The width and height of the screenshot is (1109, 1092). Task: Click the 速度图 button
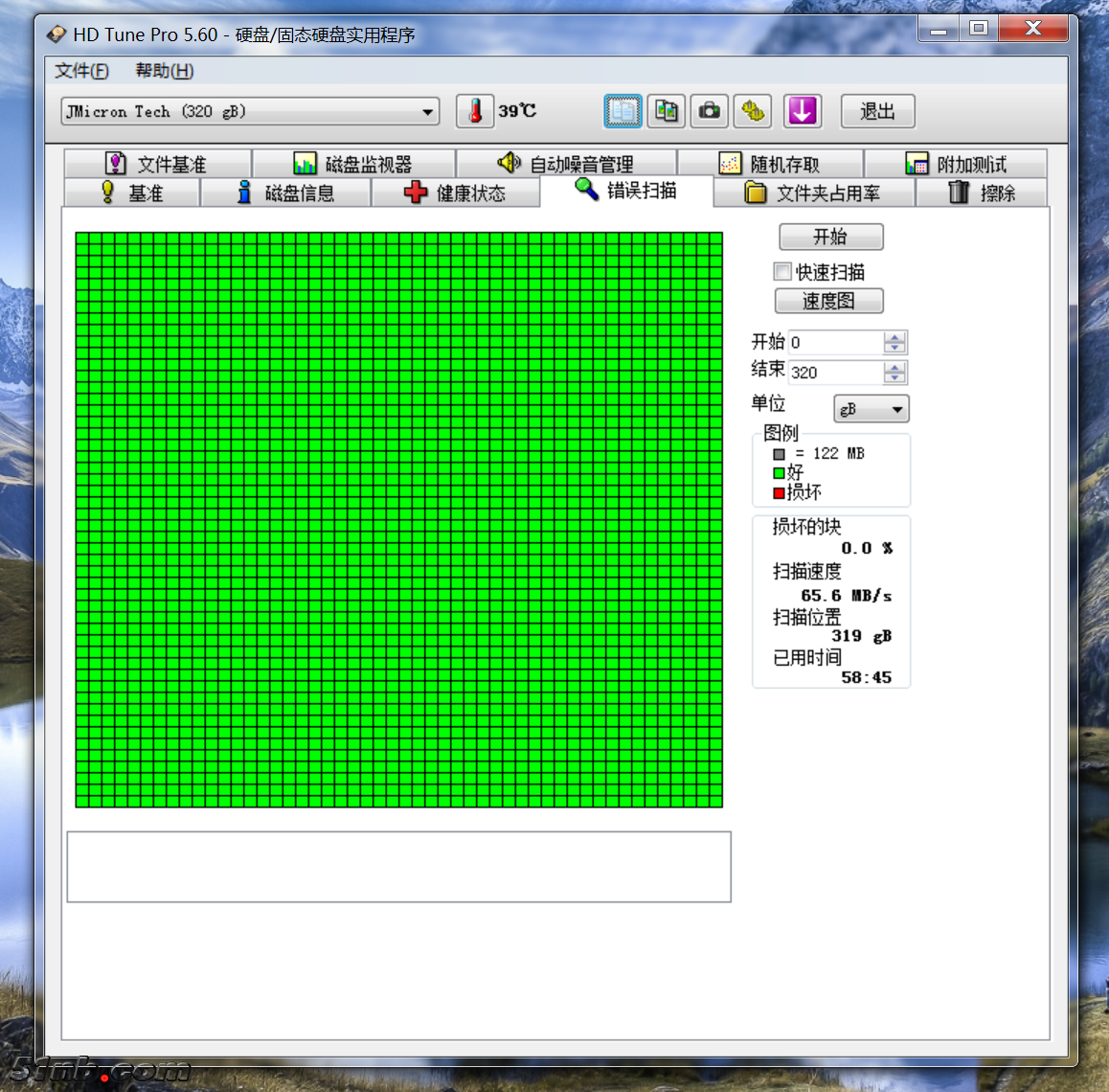click(x=828, y=301)
